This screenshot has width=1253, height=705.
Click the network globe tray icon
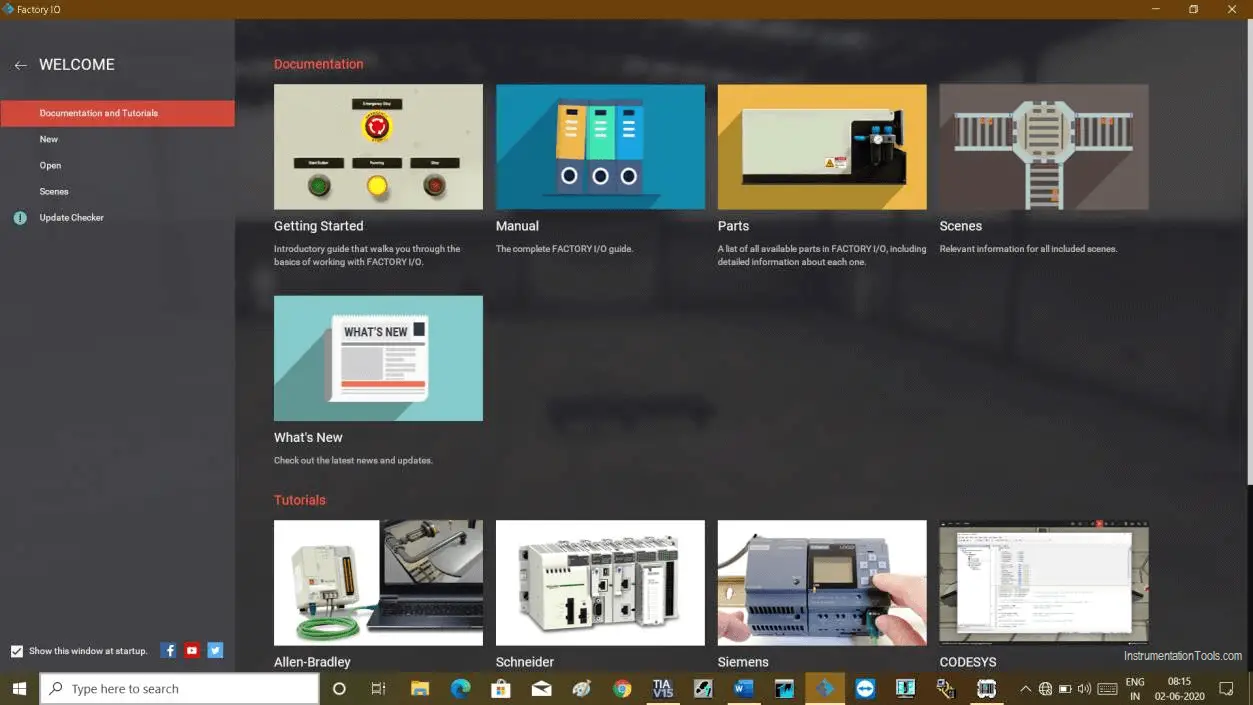tap(1045, 689)
